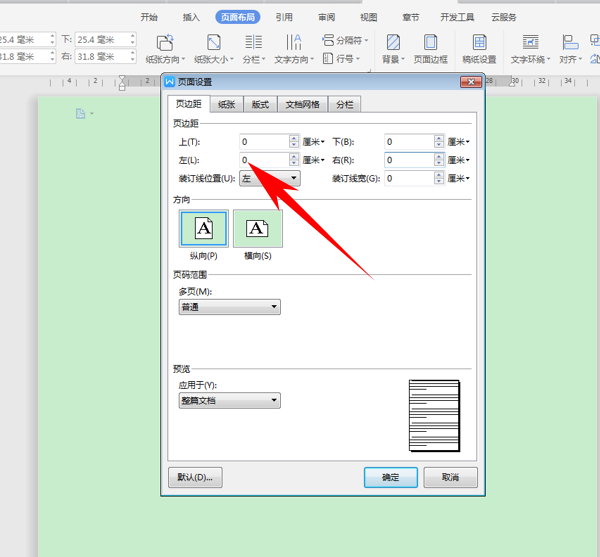Click the 确定 OK button
Image resolution: width=600 pixels, height=557 pixels.
[x=391, y=477]
